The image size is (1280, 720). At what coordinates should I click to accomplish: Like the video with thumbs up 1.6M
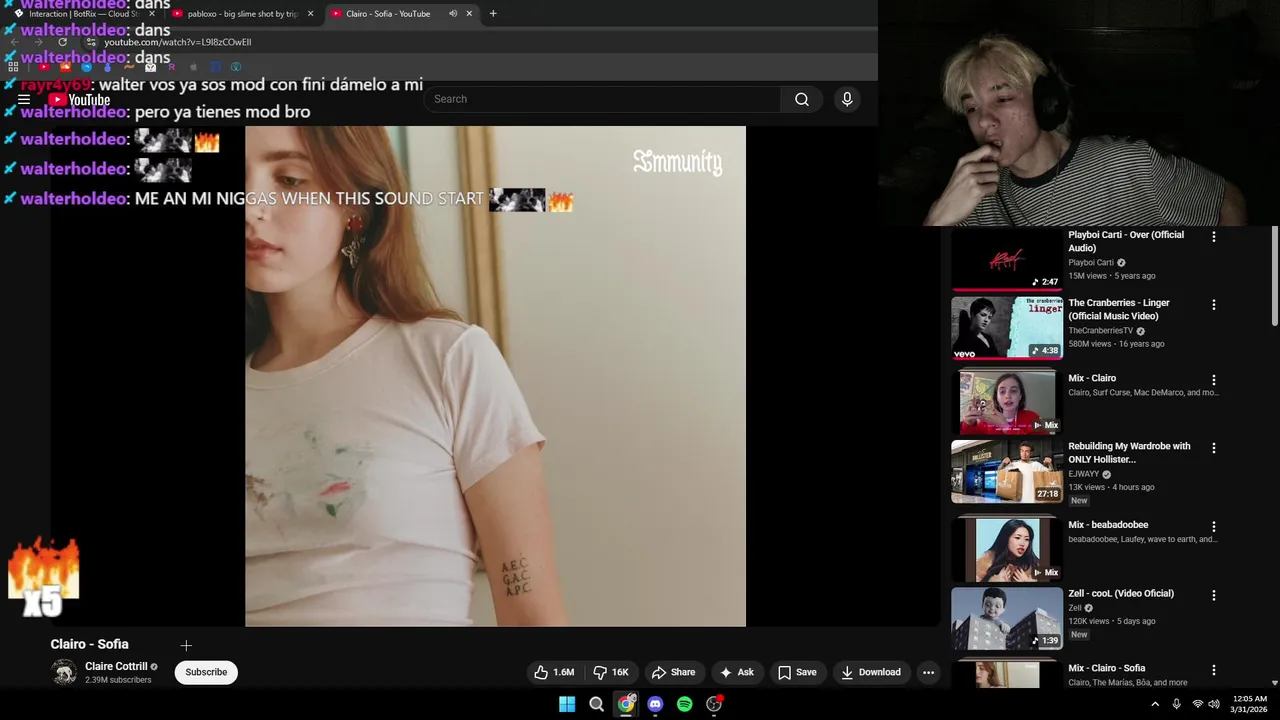553,672
